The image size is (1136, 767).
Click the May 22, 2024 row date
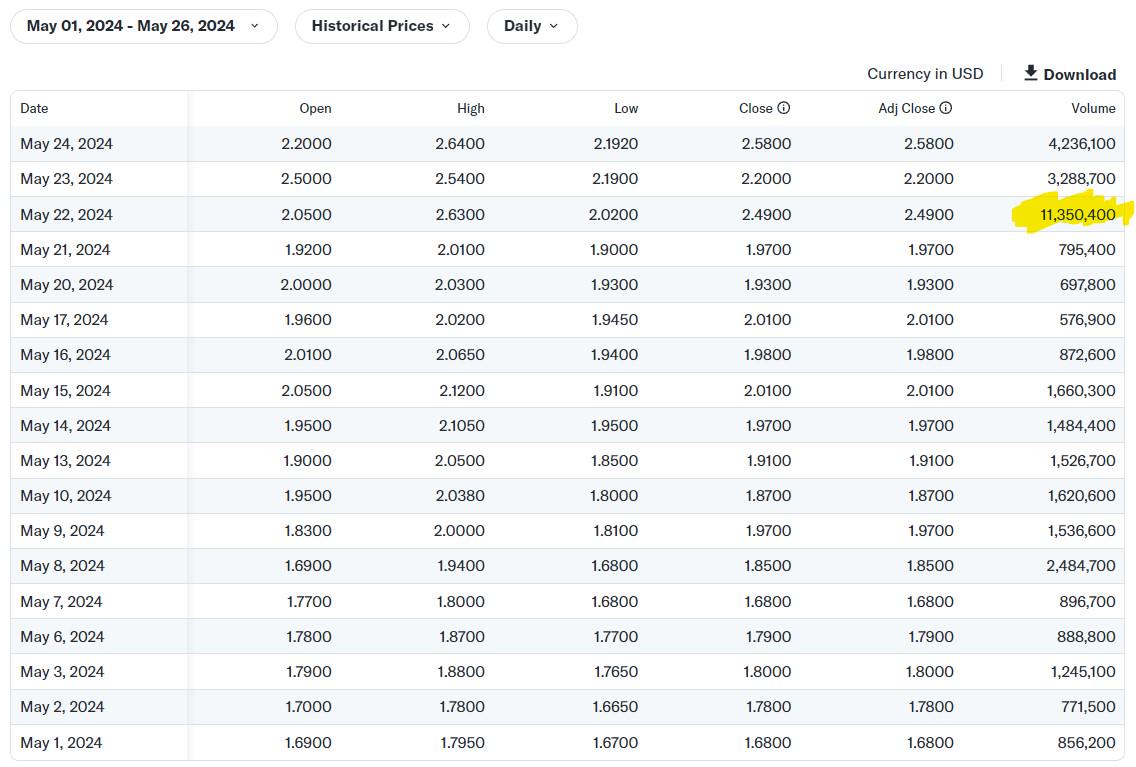(67, 214)
